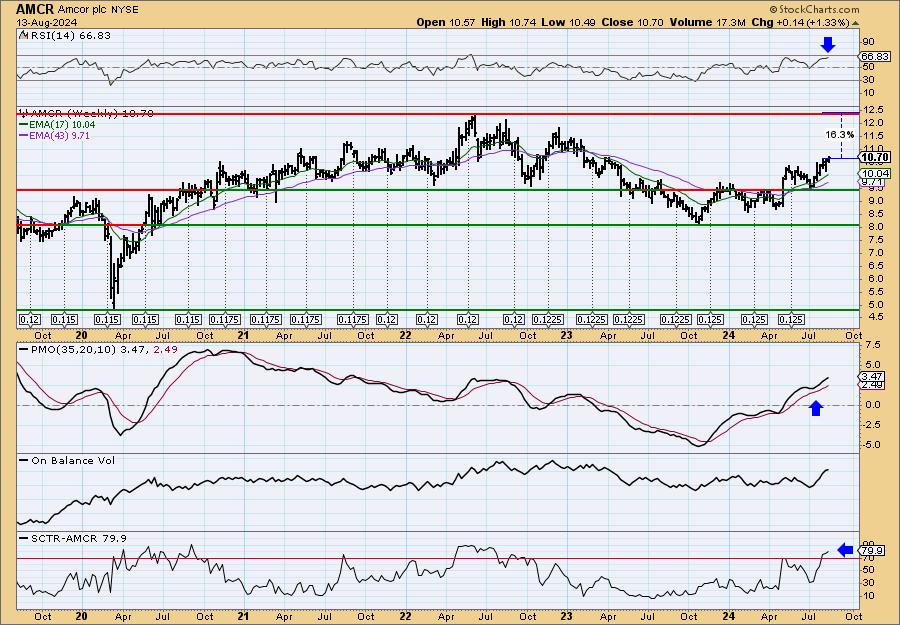Select the High 10.74 value
900x625 pixels.
click(509, 22)
